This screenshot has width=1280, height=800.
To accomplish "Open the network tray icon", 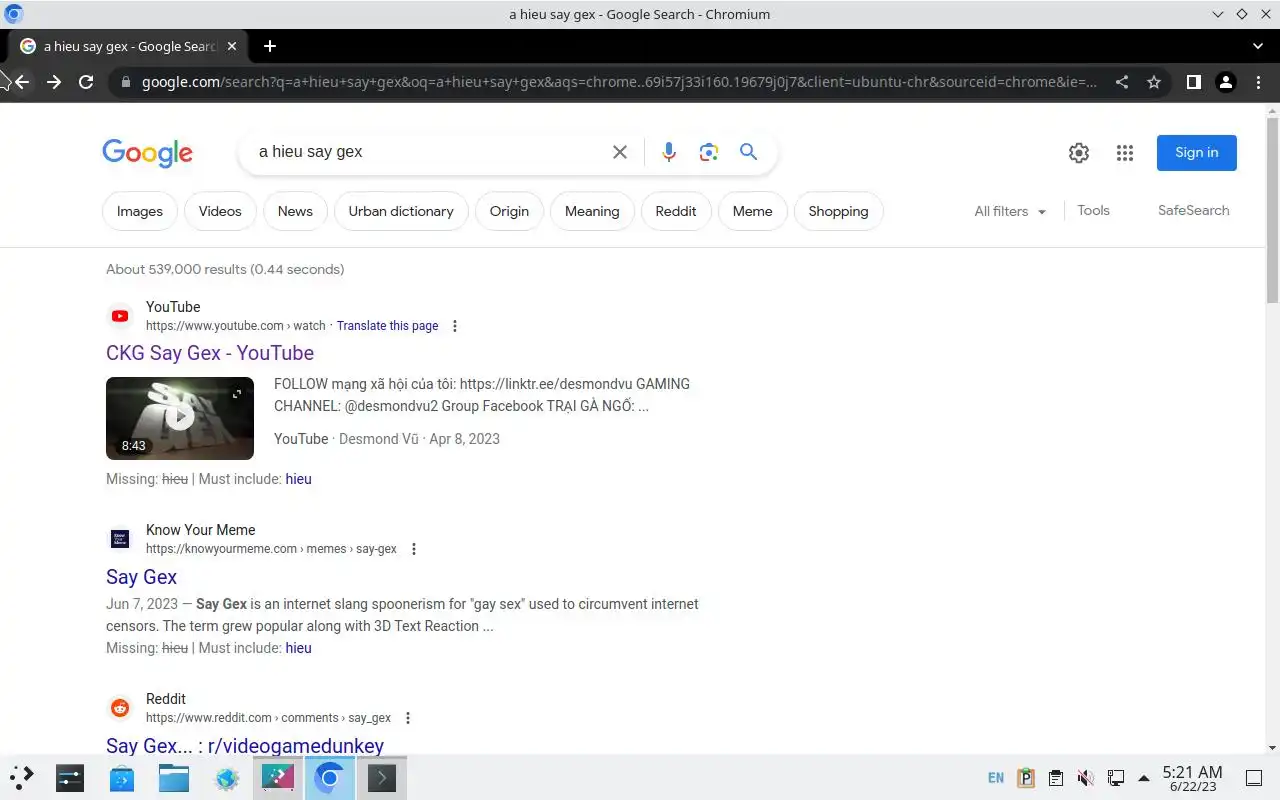I will (x=1116, y=778).
